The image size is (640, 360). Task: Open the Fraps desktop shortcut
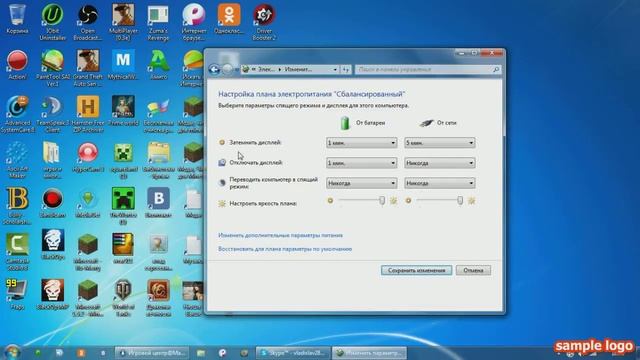tap(17, 294)
